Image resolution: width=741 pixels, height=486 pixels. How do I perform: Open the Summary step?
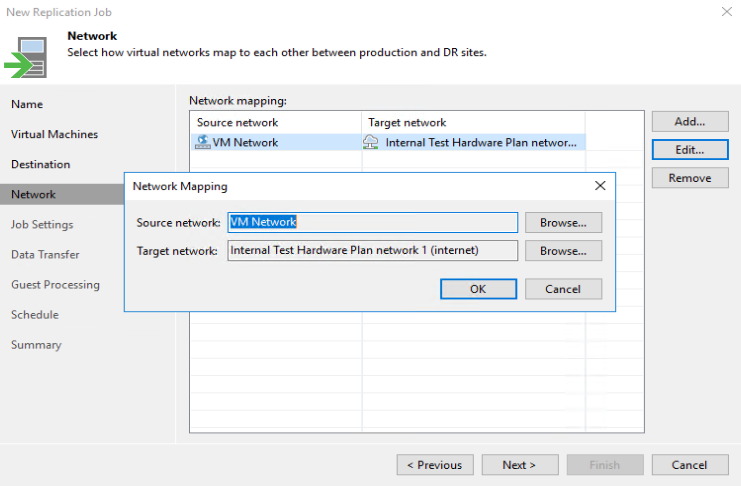36,345
